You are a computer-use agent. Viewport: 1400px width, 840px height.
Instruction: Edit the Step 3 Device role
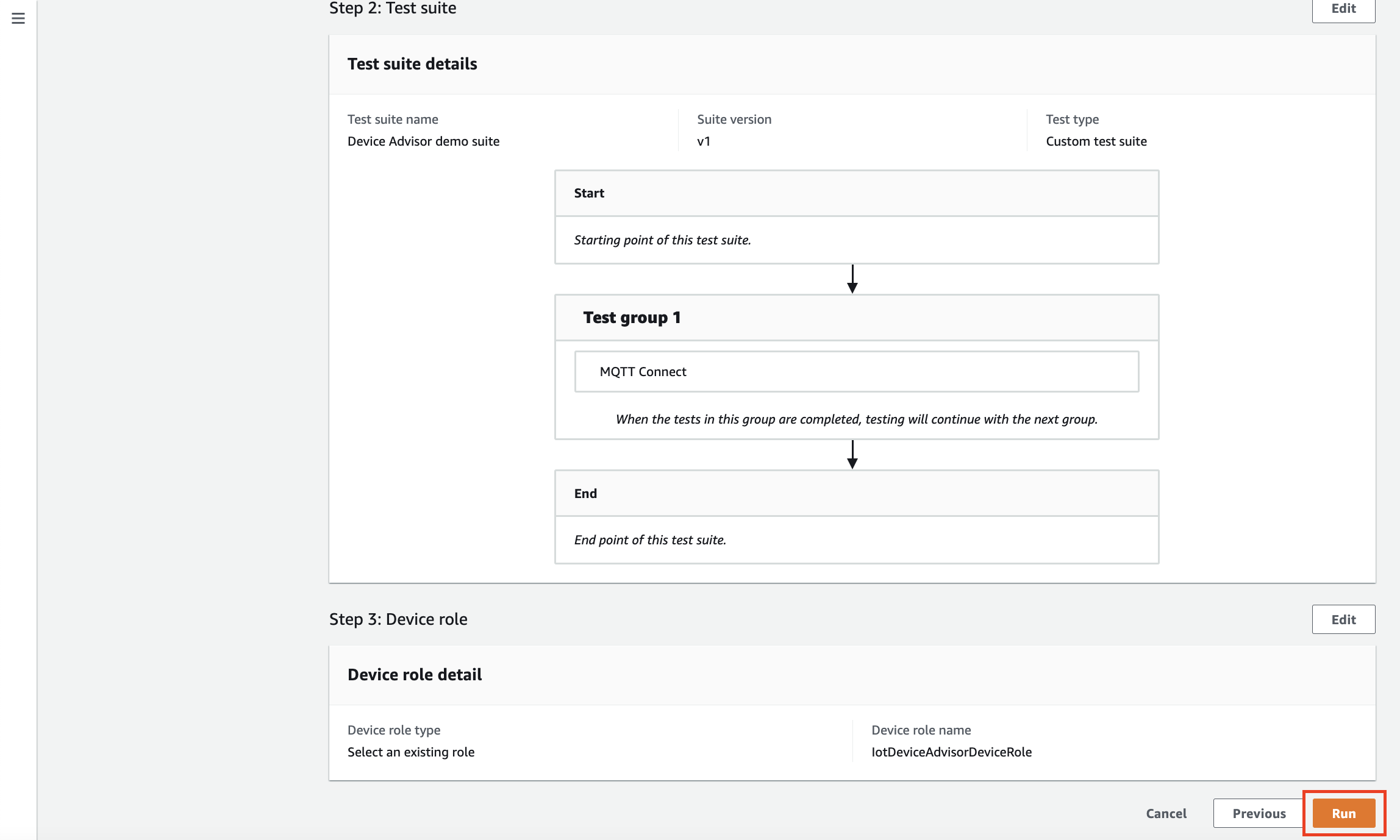click(x=1343, y=619)
